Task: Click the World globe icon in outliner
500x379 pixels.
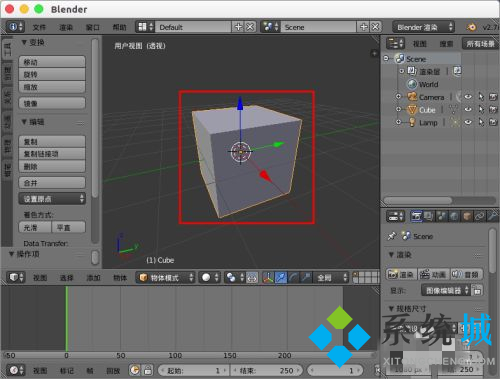Action: [x=412, y=84]
